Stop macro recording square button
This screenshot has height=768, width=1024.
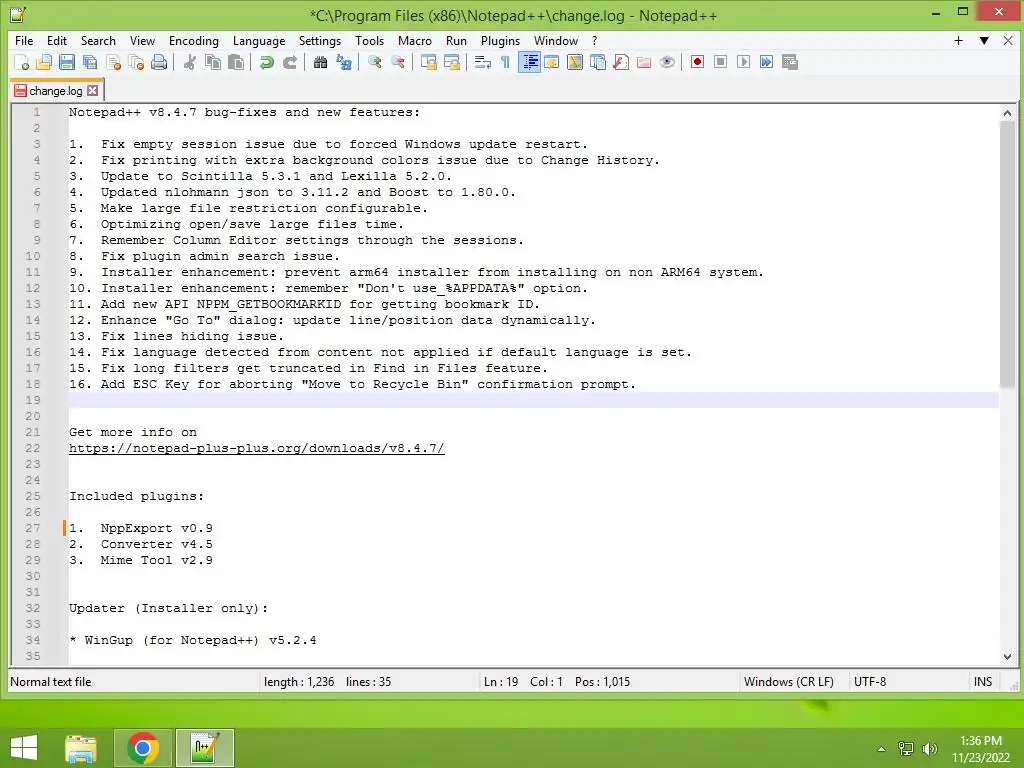pos(720,62)
